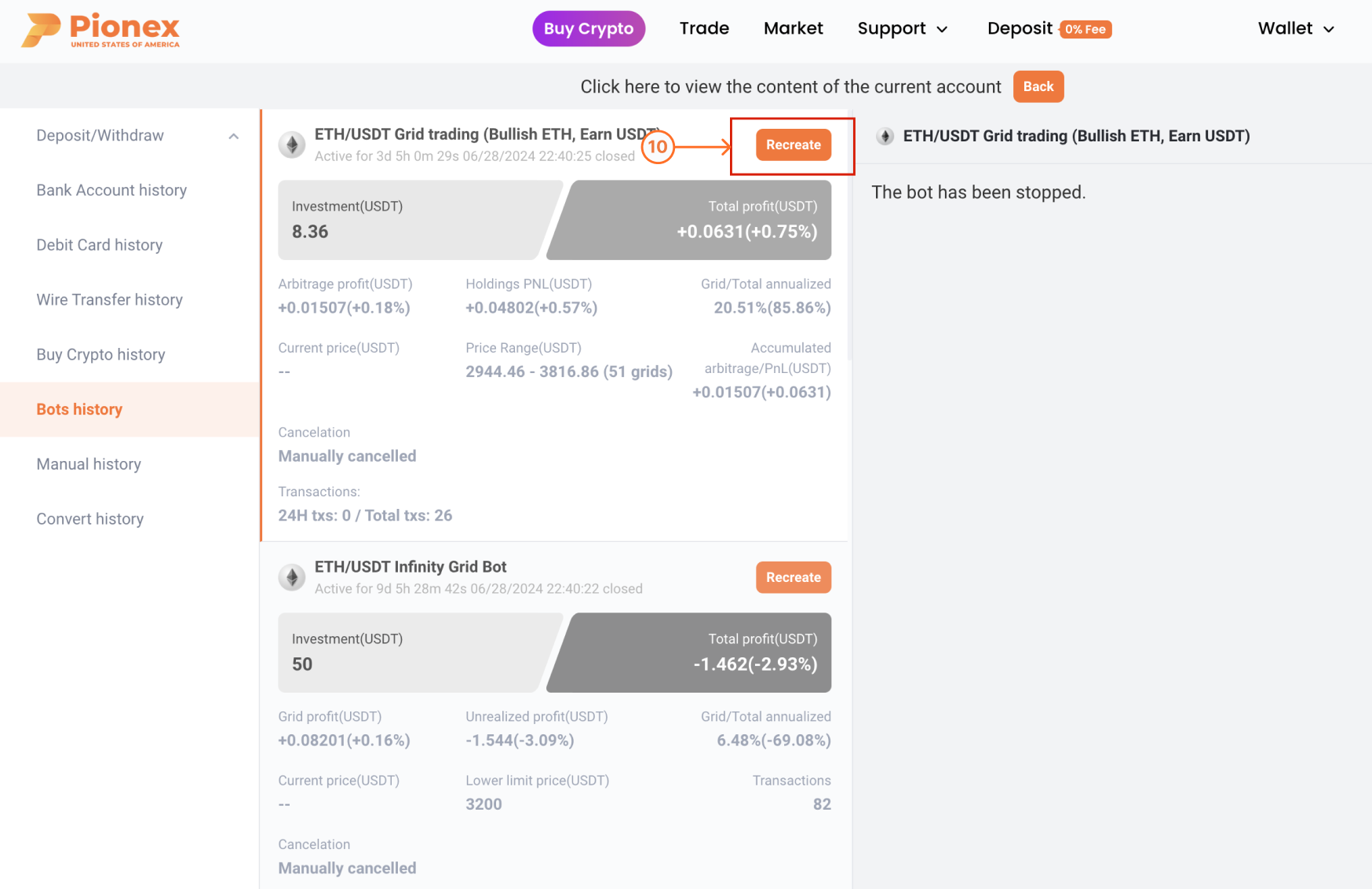The height and width of the screenshot is (889, 1372).
Task: Click the Pionex logo
Action: point(100,29)
